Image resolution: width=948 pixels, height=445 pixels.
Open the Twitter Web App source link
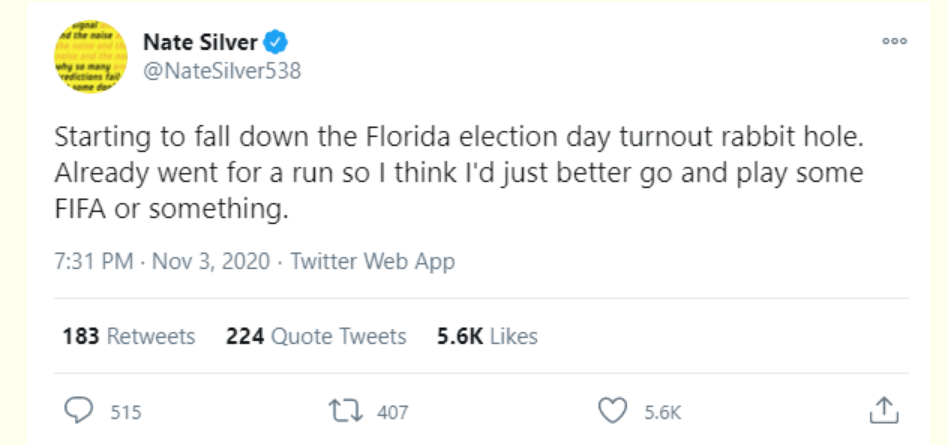pyautogui.click(x=372, y=261)
